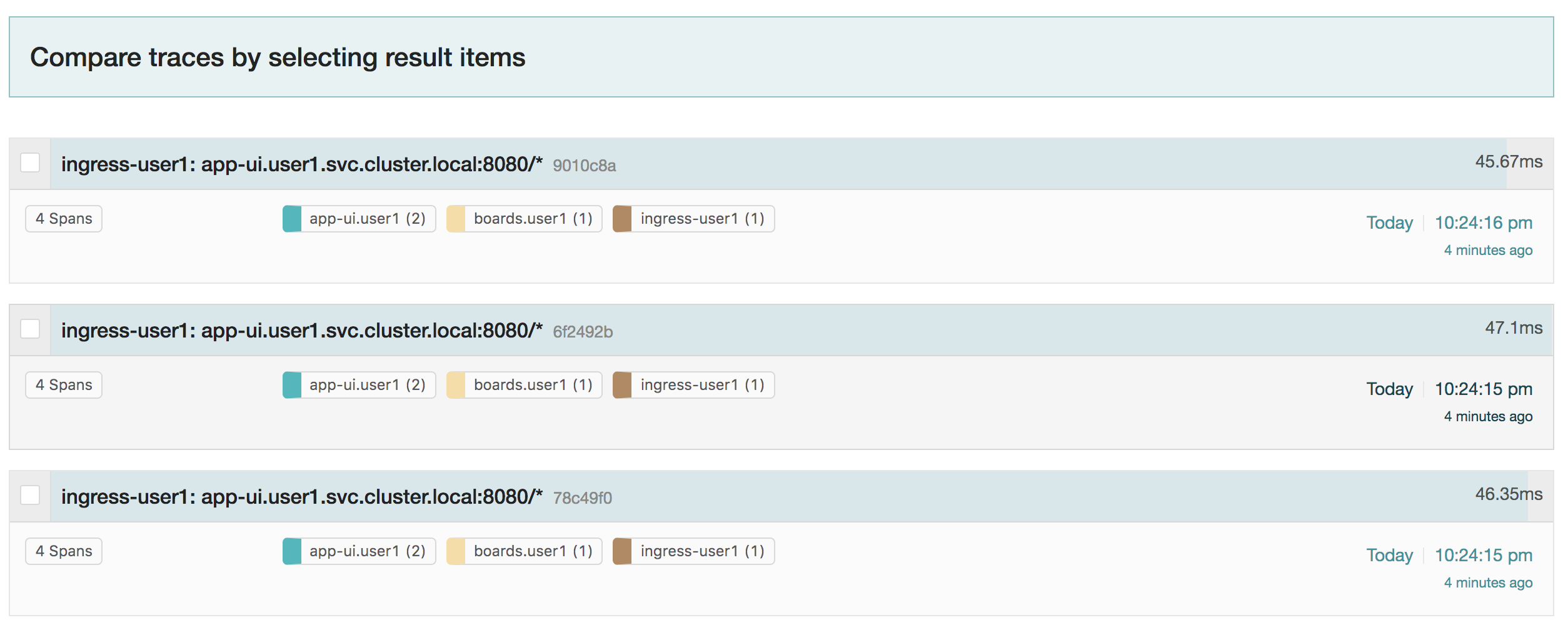Image resolution: width=1568 pixels, height=625 pixels.
Task: Check the box for trace 78c49f0
Action: [30, 495]
